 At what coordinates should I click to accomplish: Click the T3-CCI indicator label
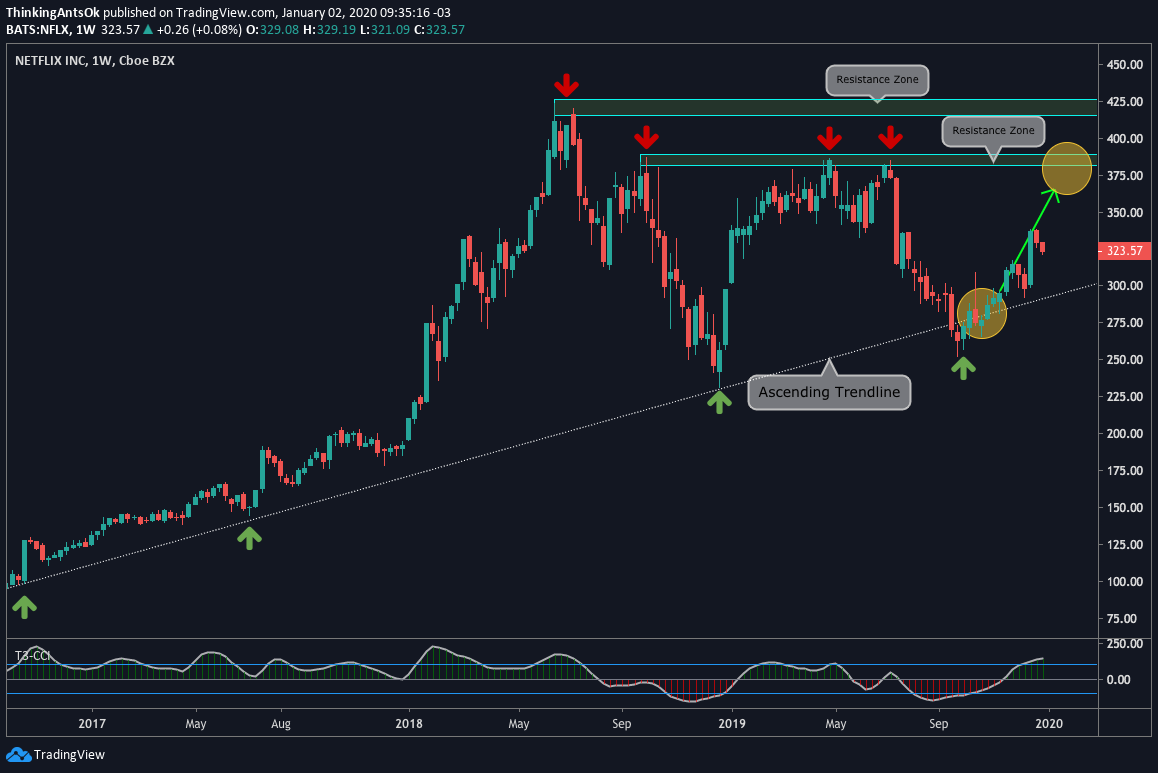coord(33,656)
